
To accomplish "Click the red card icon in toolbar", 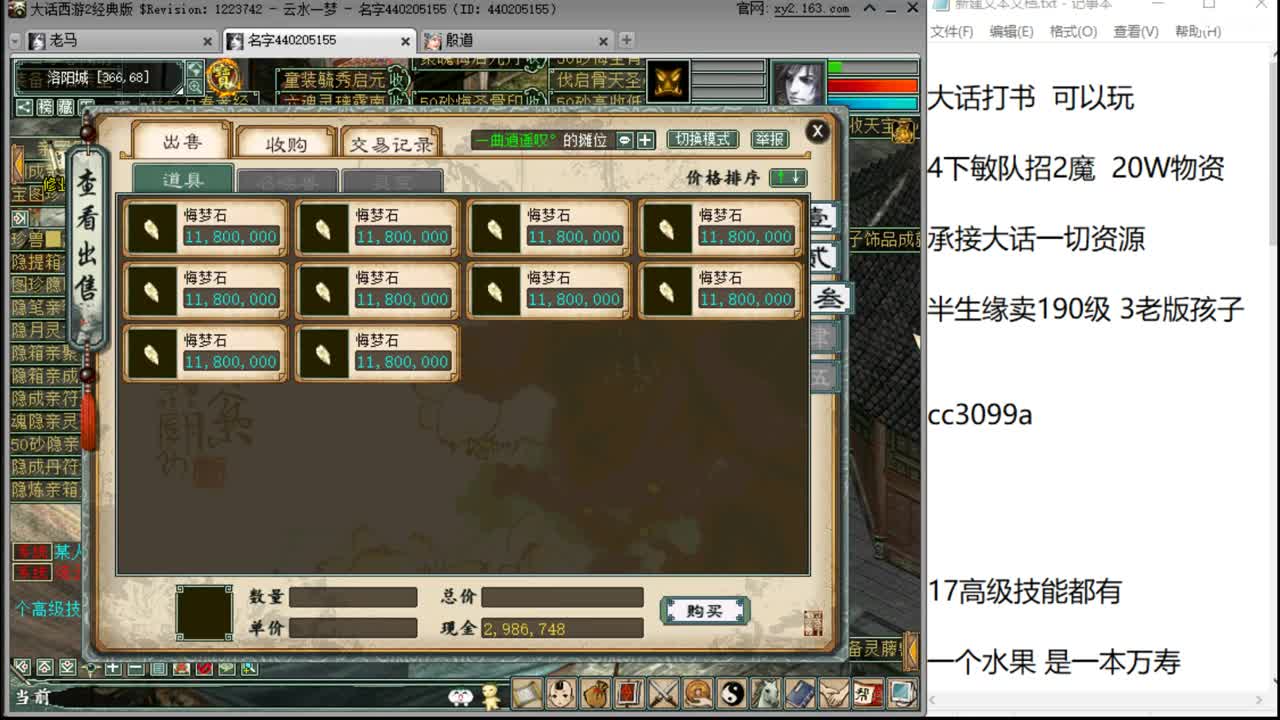I will [630, 693].
